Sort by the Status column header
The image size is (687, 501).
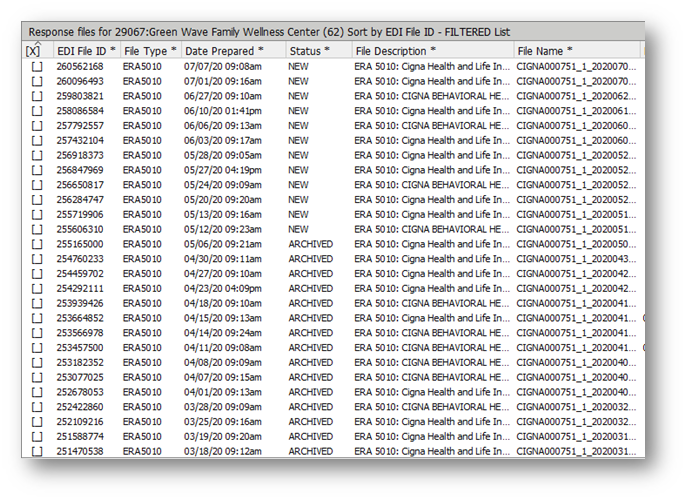pos(311,50)
